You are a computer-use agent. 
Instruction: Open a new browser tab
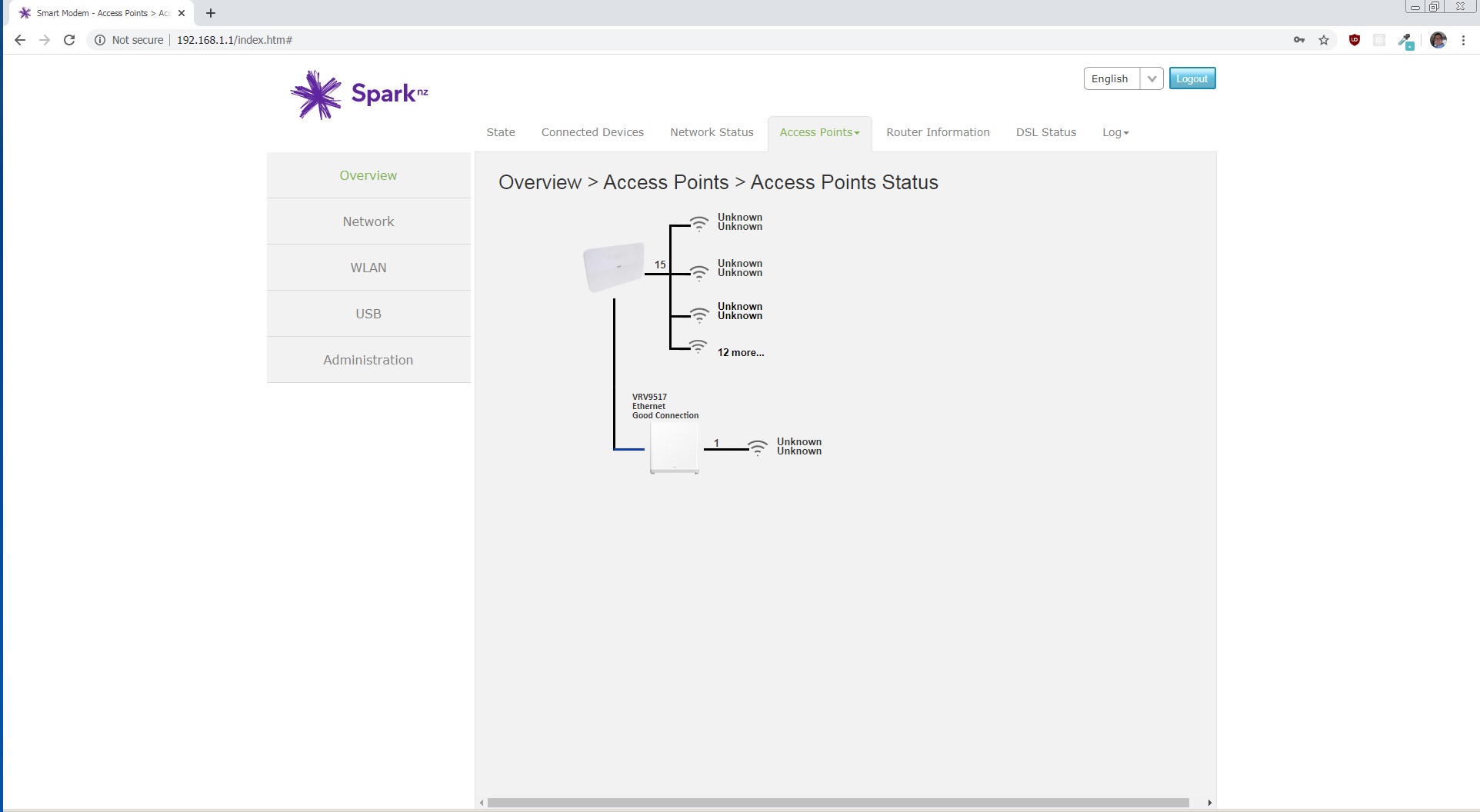click(211, 13)
